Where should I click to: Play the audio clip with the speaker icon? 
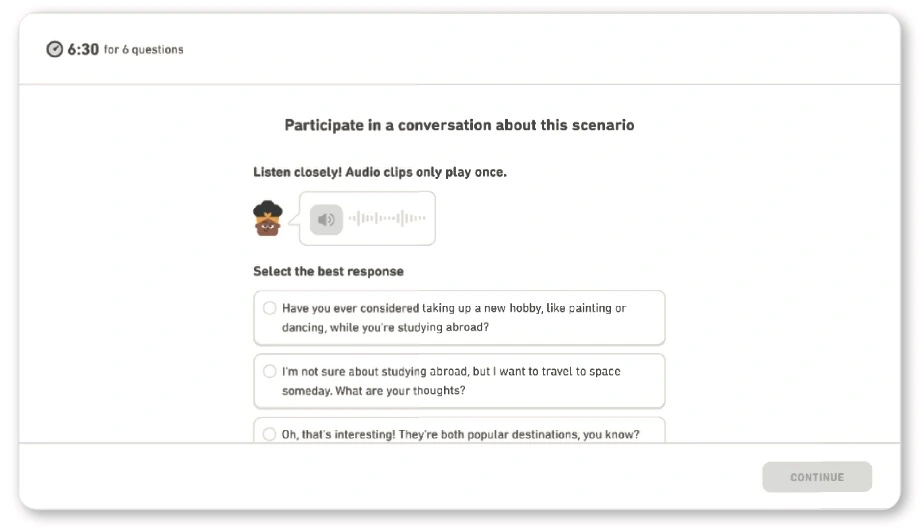click(x=326, y=219)
